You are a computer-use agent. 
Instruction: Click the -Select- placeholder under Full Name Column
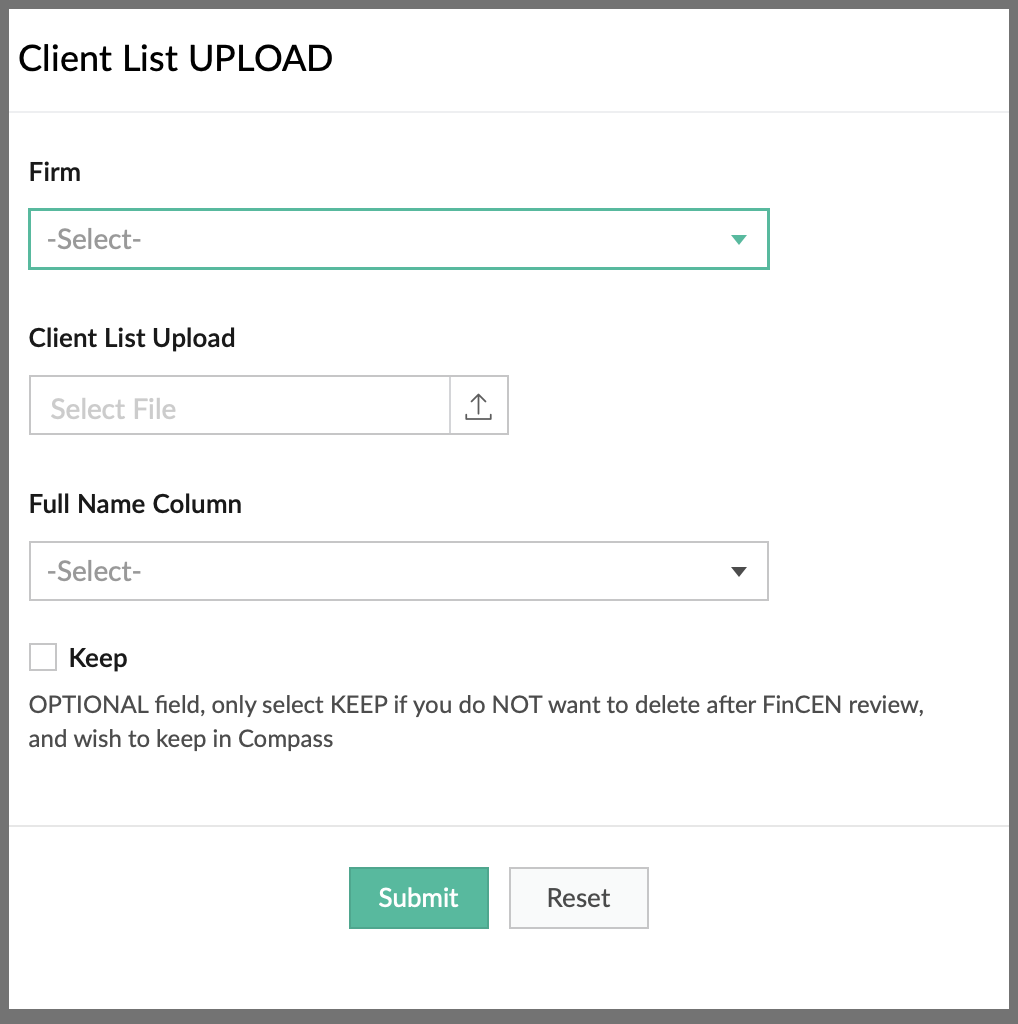[94, 572]
